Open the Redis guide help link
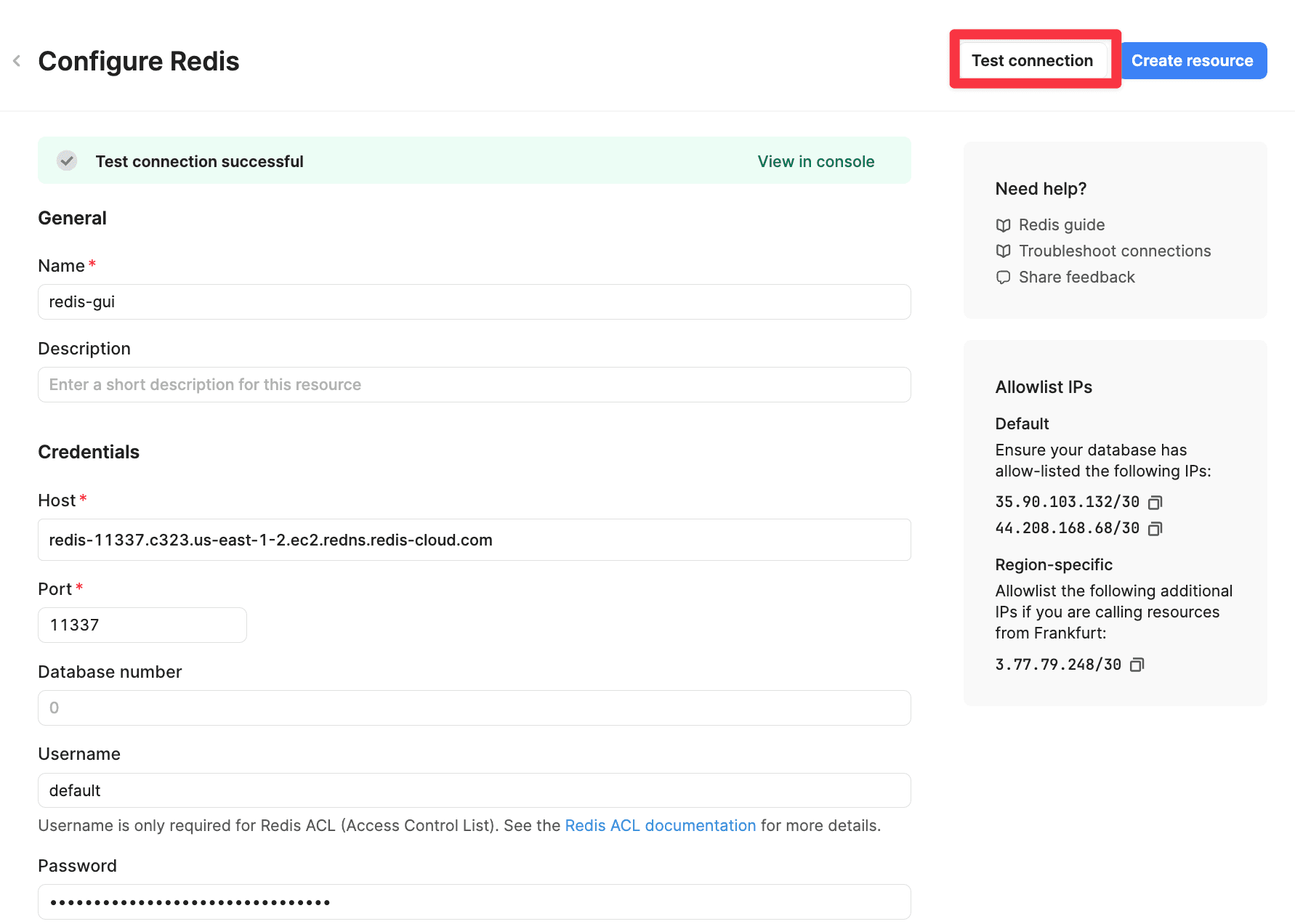 [1061, 225]
